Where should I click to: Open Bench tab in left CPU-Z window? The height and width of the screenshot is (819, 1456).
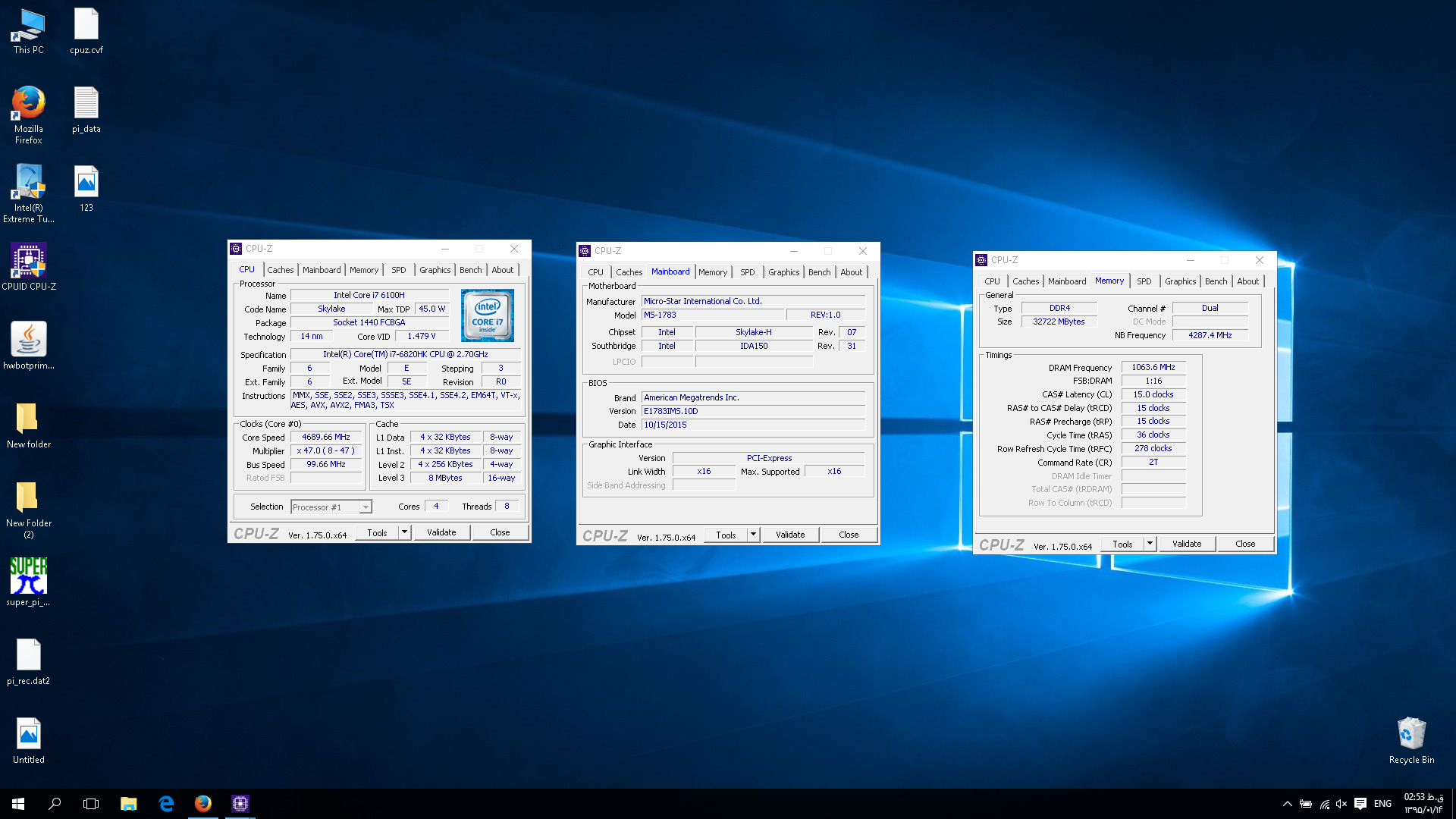(x=471, y=270)
